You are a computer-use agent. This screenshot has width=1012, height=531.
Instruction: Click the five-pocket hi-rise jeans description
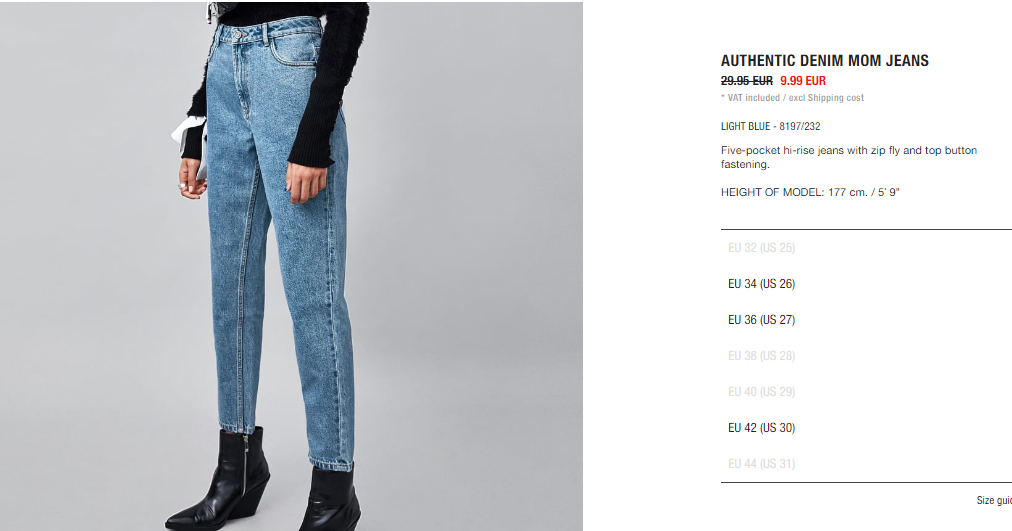[849, 157]
